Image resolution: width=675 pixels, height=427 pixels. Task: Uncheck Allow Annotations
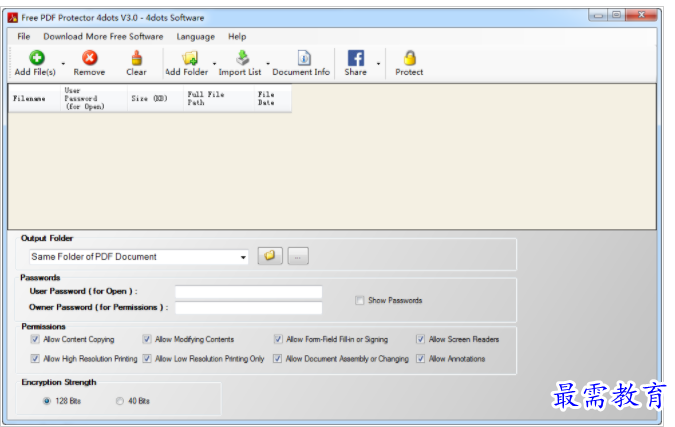421,358
